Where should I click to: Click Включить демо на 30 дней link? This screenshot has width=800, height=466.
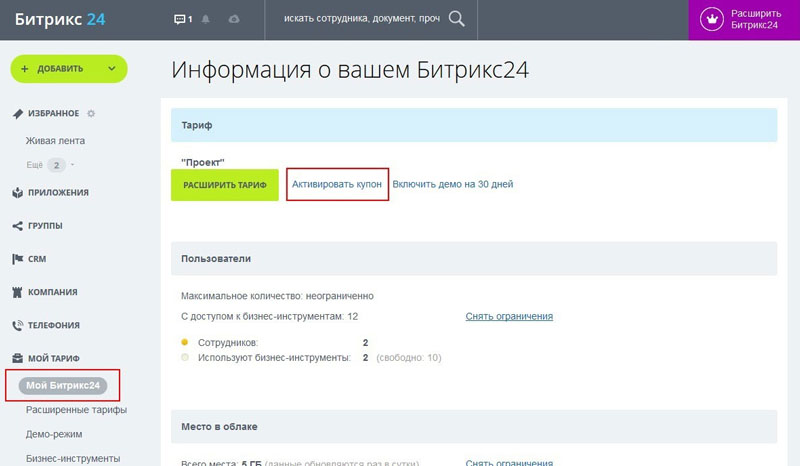(453, 184)
